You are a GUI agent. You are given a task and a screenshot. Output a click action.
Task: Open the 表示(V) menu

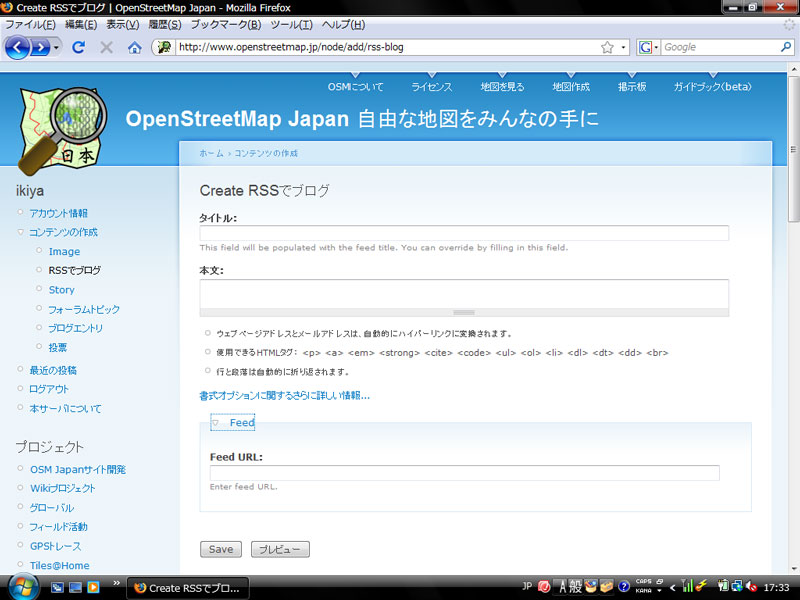tap(122, 24)
